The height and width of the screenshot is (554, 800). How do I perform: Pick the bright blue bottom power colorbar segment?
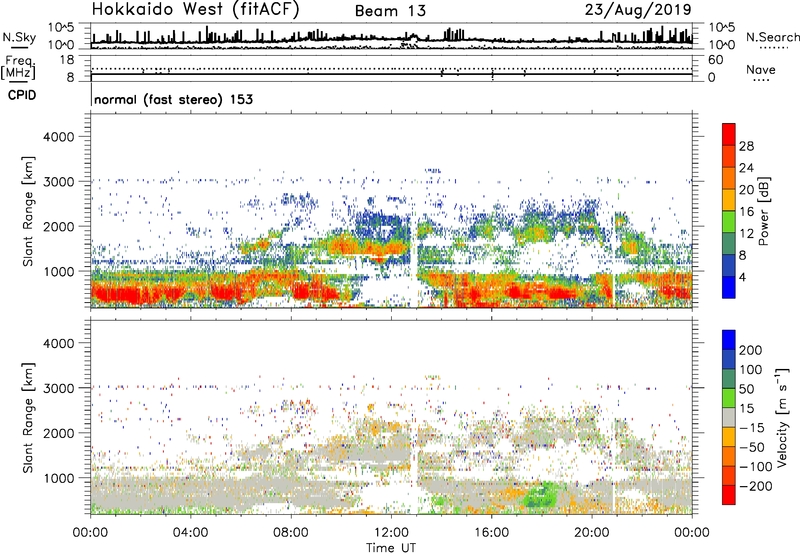729,288
